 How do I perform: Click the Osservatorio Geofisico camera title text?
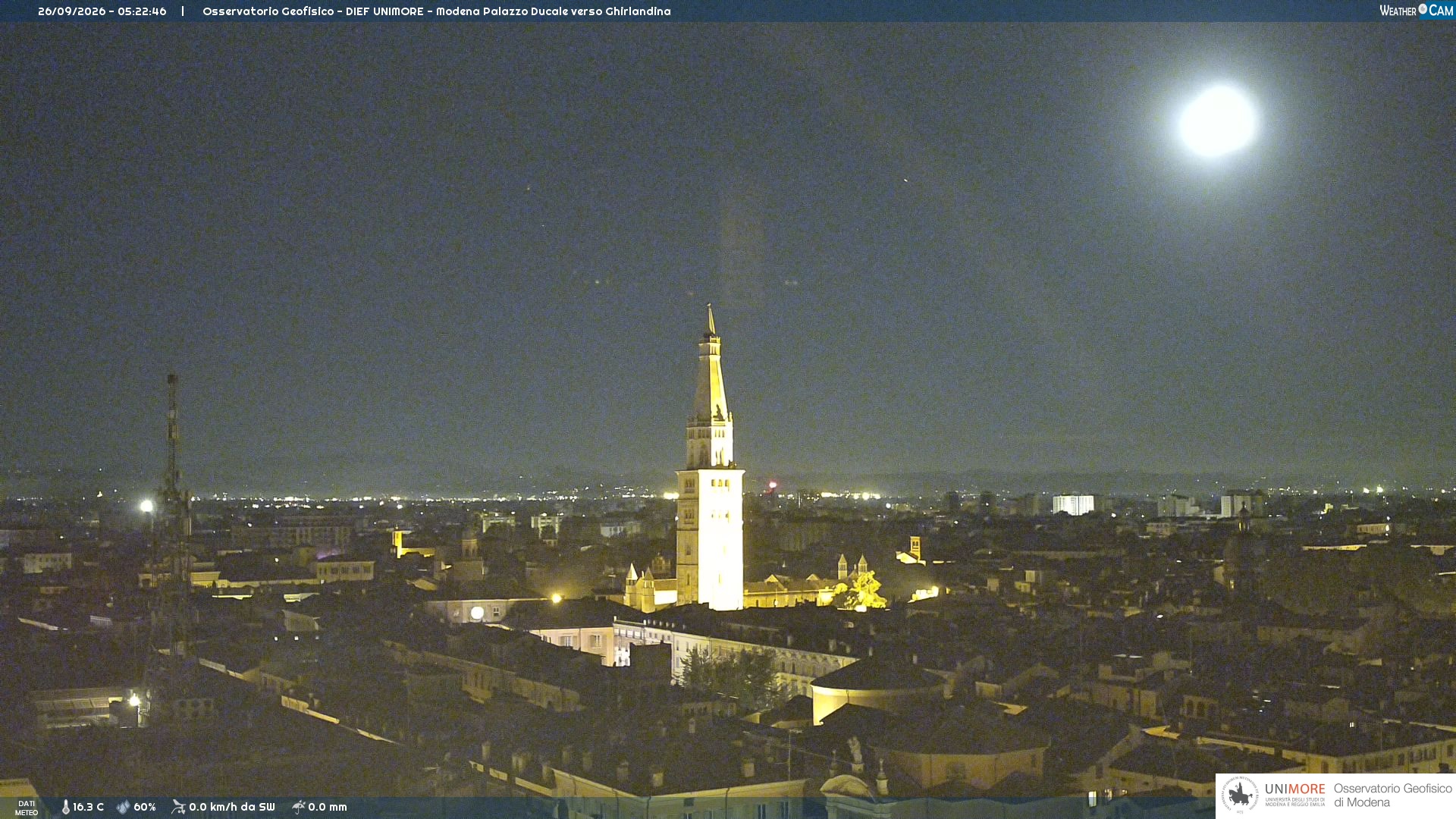click(437, 11)
